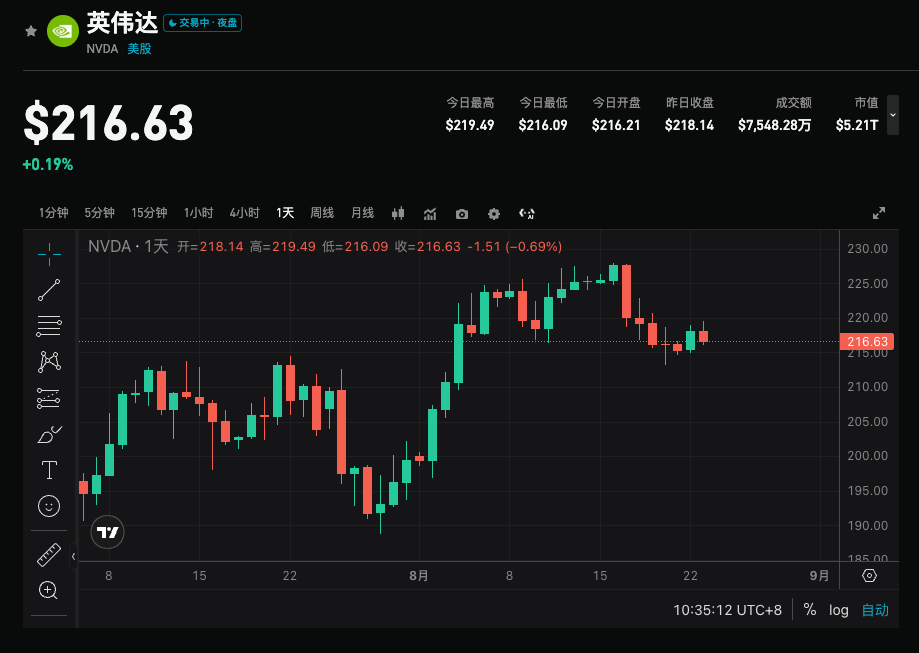
Task: Click the 9月 label on time axis
Action: (x=819, y=576)
